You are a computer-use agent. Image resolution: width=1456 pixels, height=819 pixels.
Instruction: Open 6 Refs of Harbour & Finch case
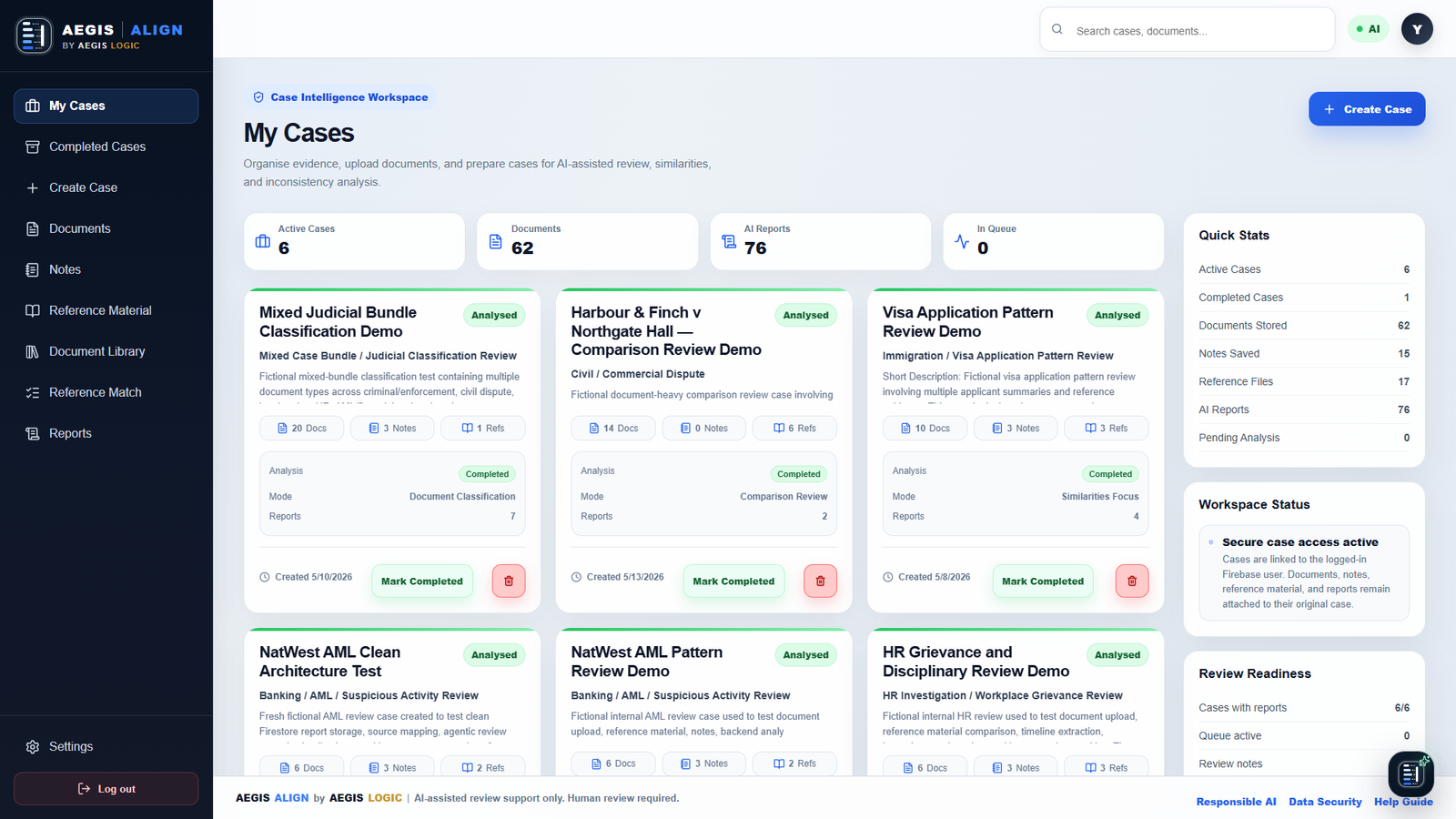pos(794,429)
